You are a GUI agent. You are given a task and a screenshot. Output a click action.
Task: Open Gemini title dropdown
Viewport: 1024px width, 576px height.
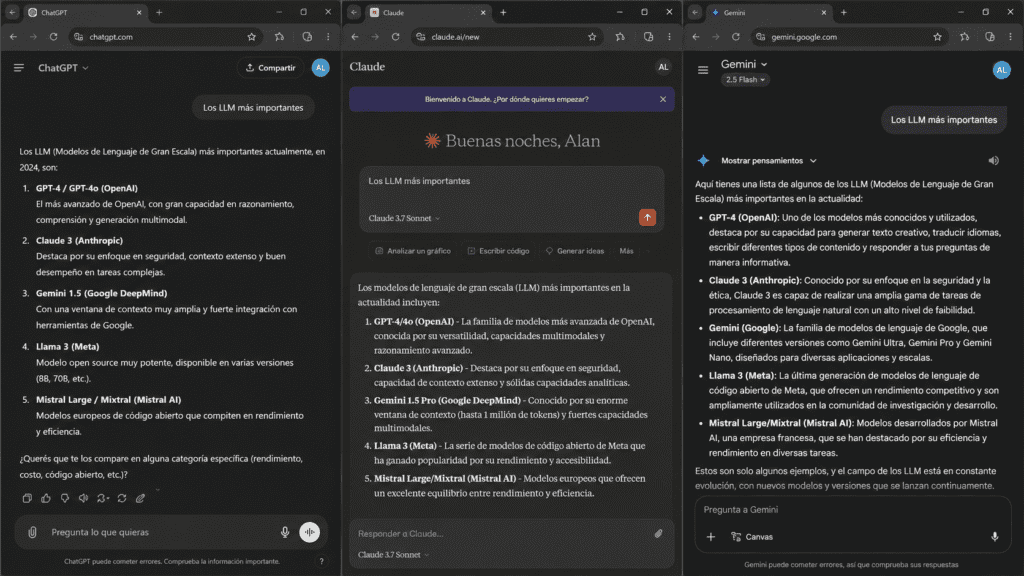744,64
